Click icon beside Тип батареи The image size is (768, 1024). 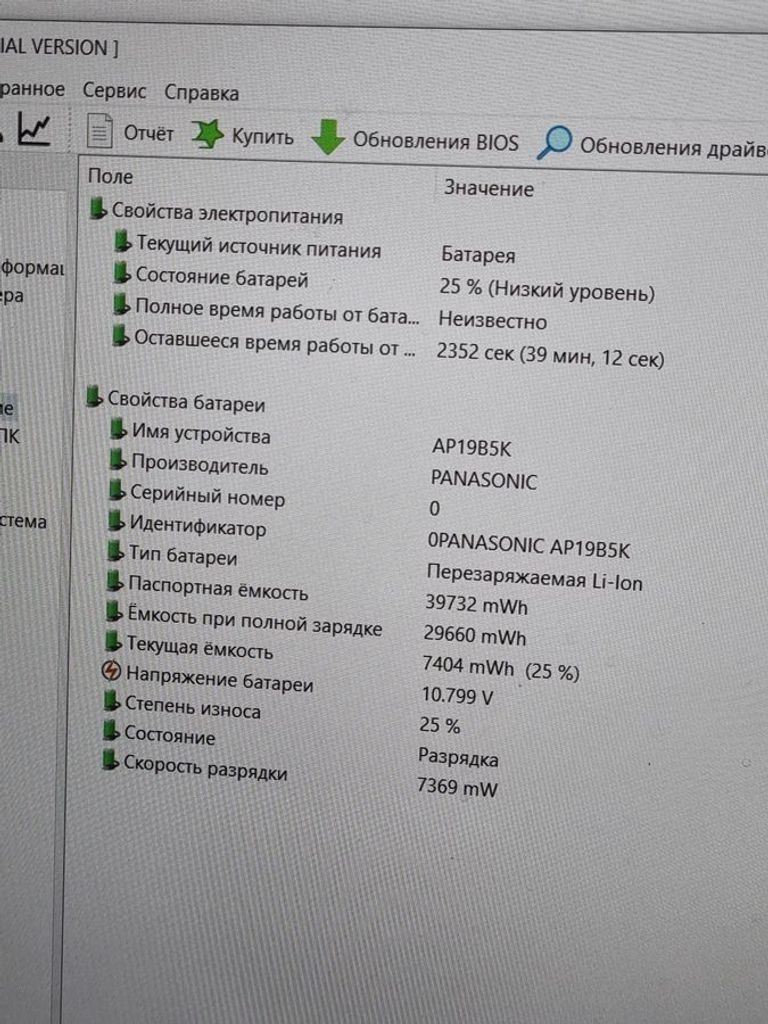coord(115,551)
